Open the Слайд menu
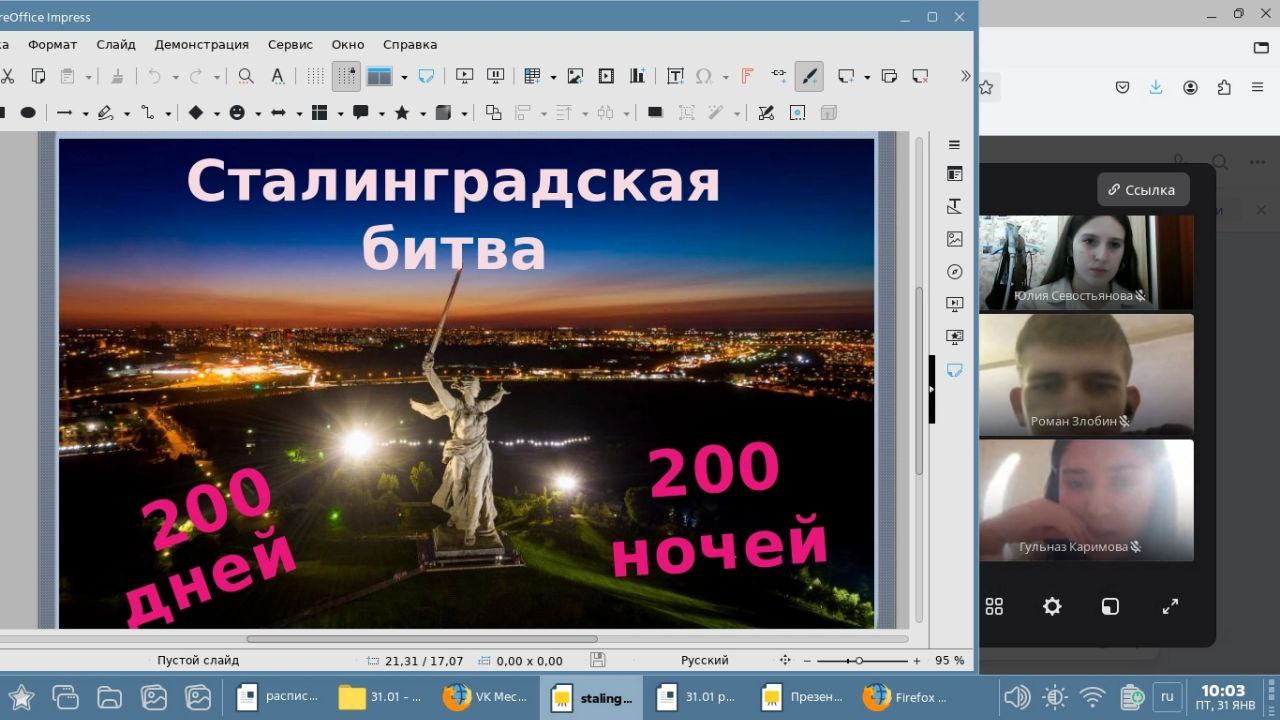The width and height of the screenshot is (1280, 720). pyautogui.click(x=116, y=44)
